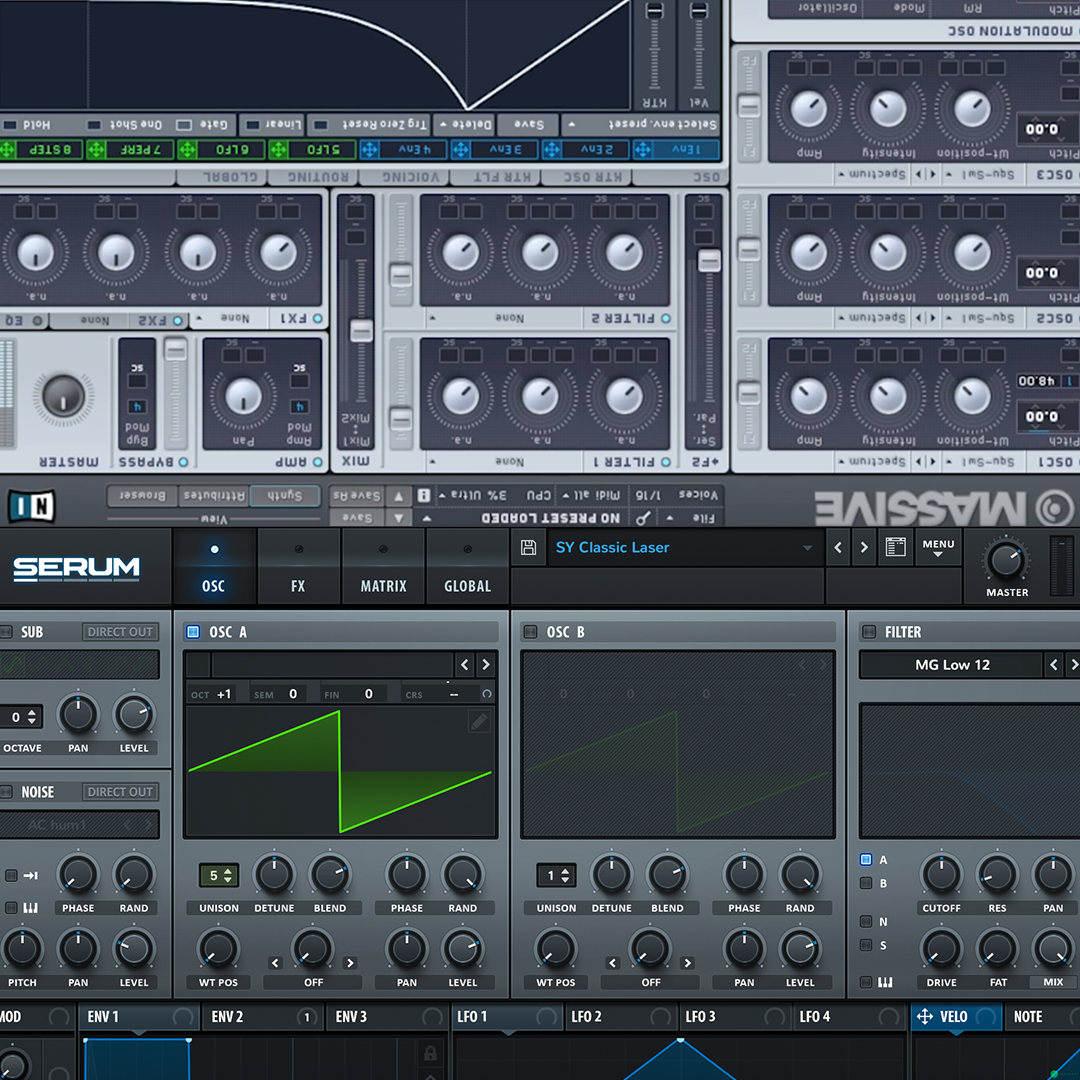The image size is (1080, 1080).
Task: Click the OSC A unison voices stepper
Action: pyautogui.click(x=218, y=875)
